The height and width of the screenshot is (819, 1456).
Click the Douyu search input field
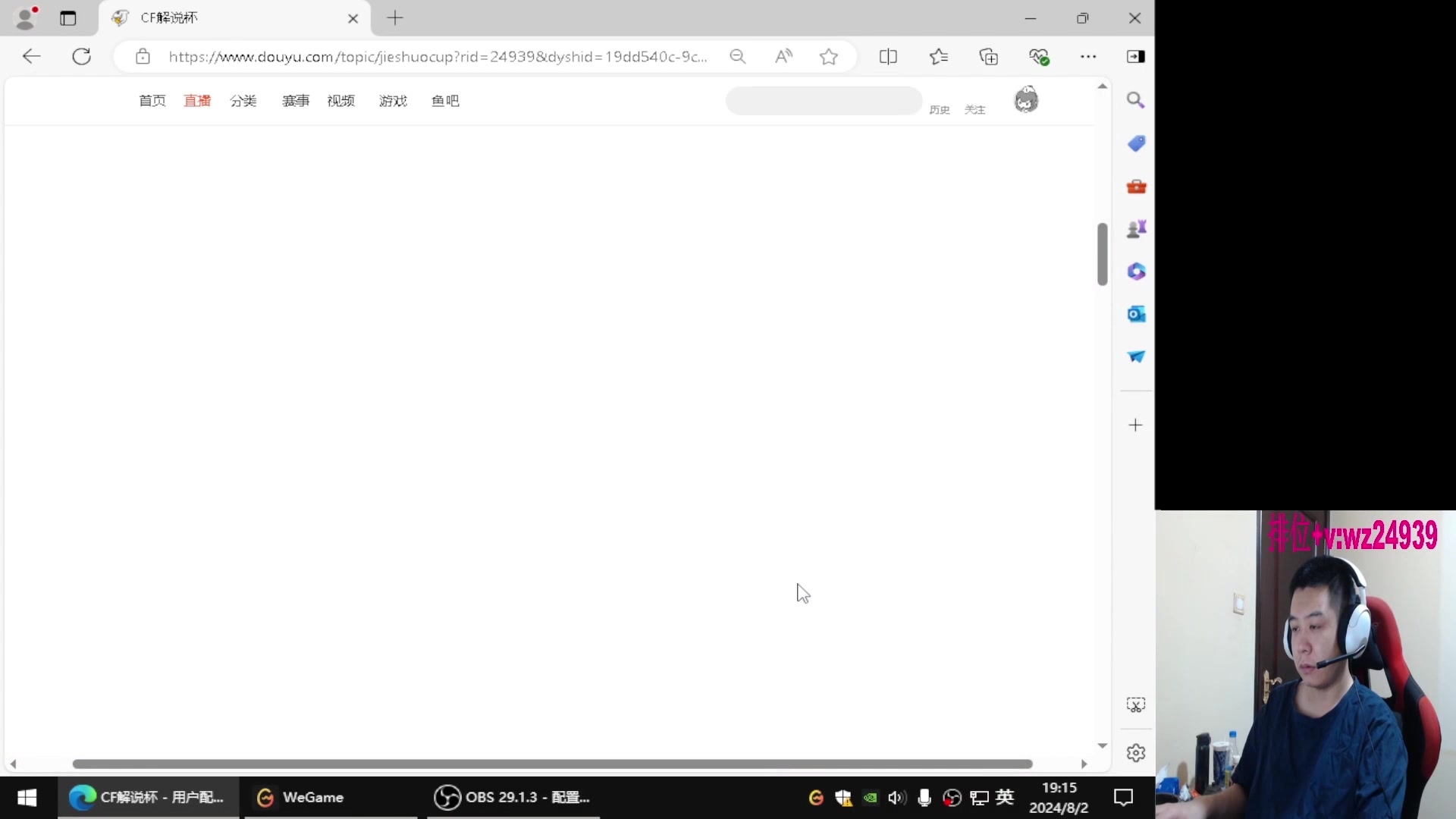click(824, 101)
